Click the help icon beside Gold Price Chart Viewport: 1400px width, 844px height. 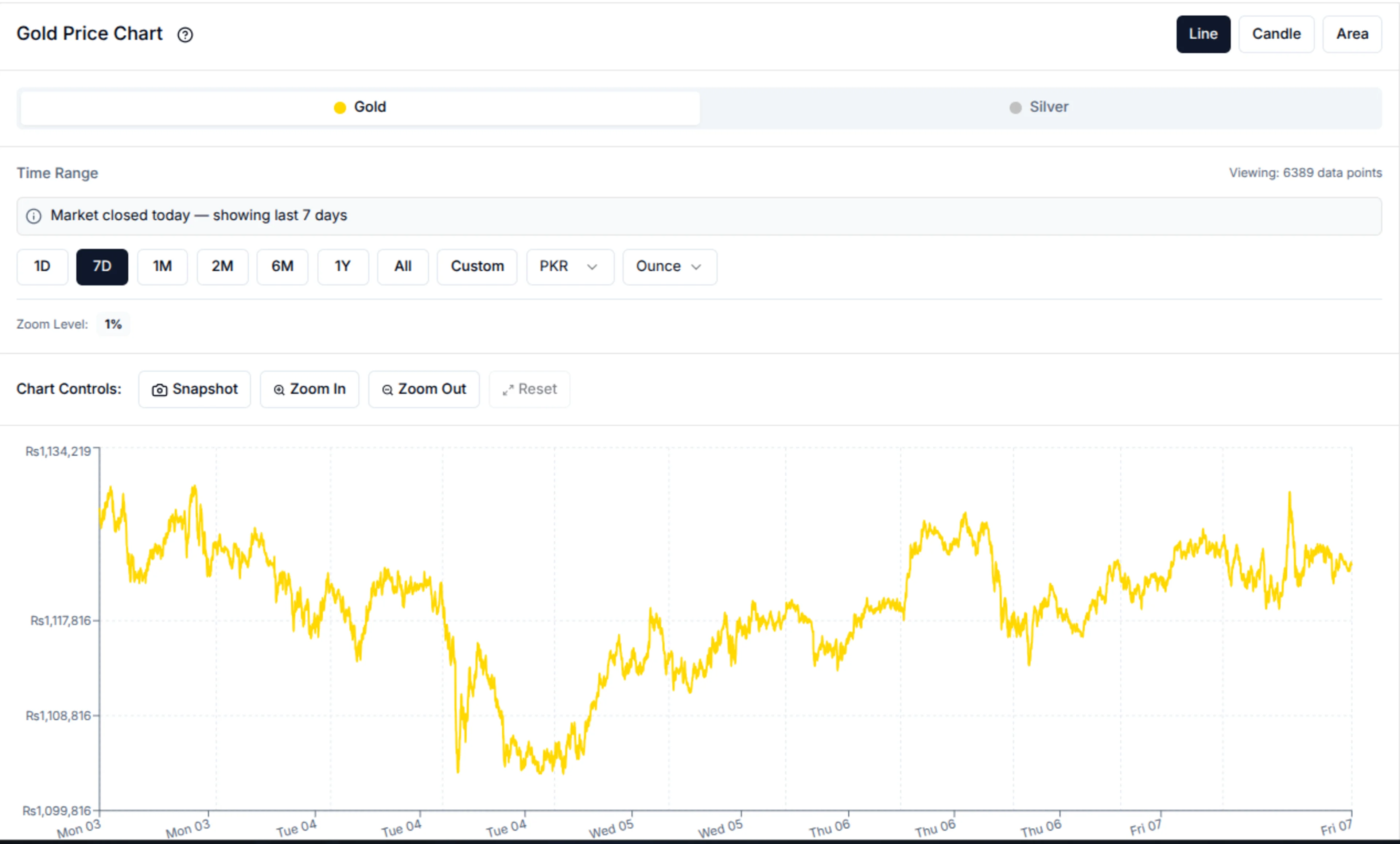pos(184,35)
